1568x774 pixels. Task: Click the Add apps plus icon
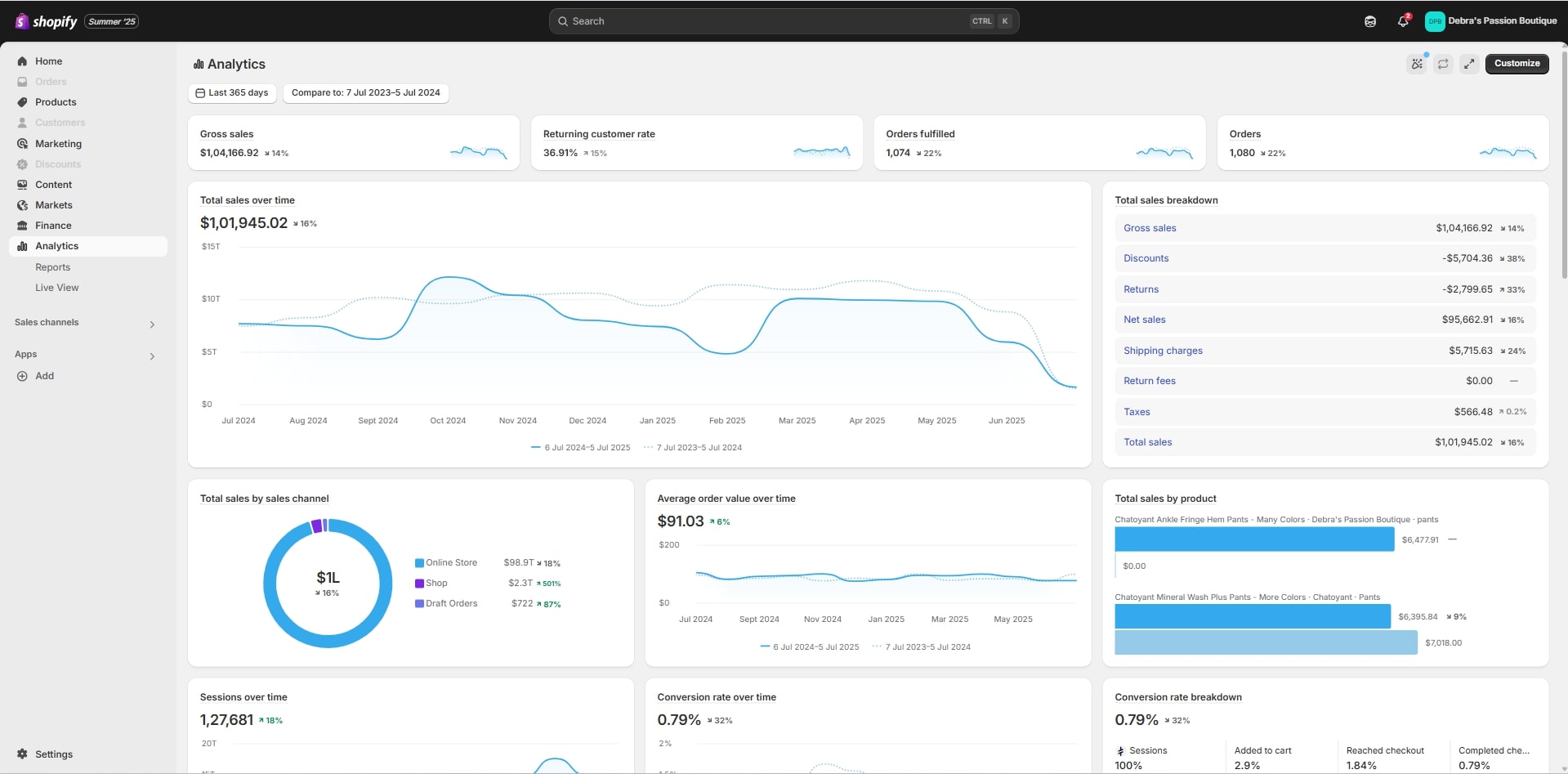tap(22, 376)
